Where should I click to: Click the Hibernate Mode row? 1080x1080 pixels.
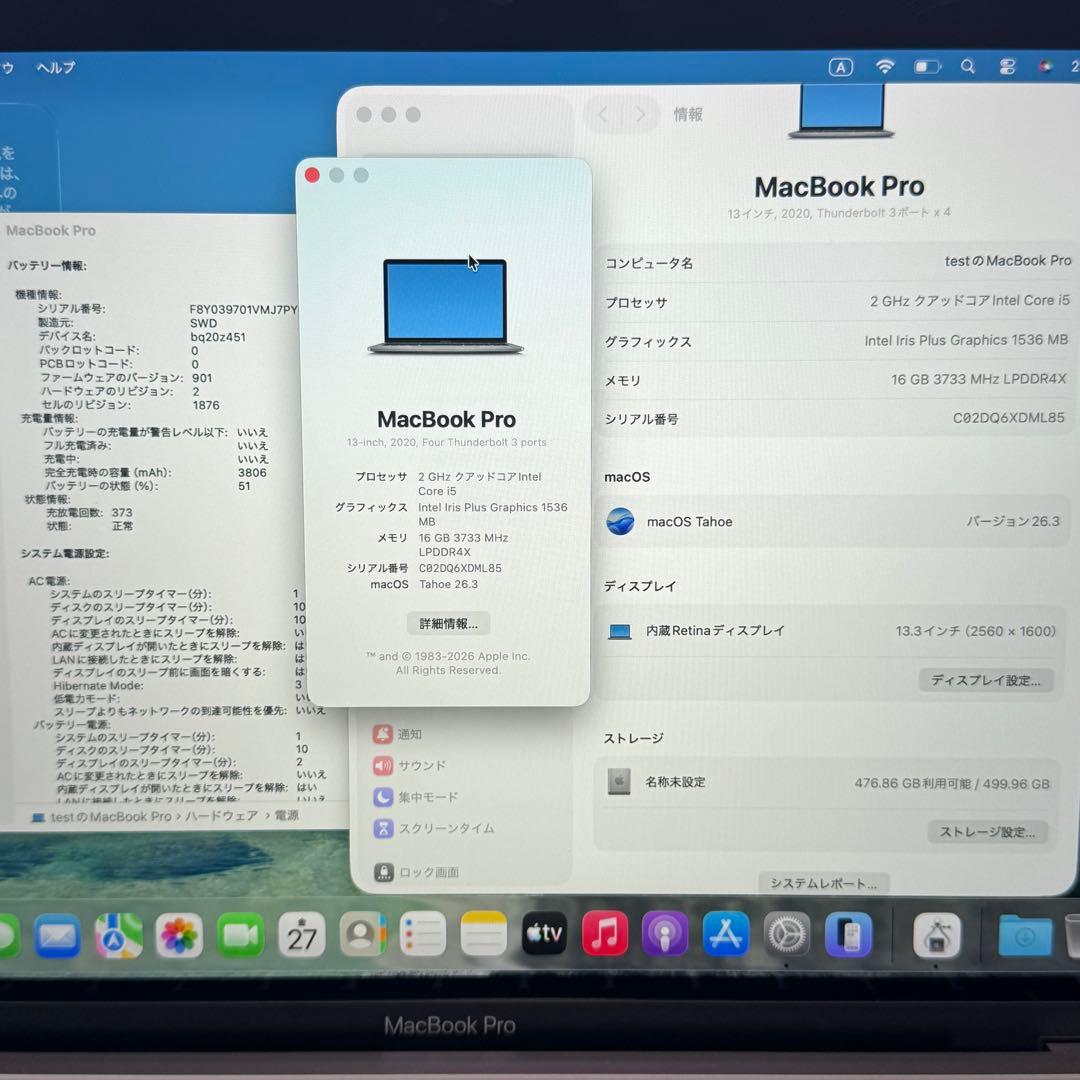coord(178,685)
